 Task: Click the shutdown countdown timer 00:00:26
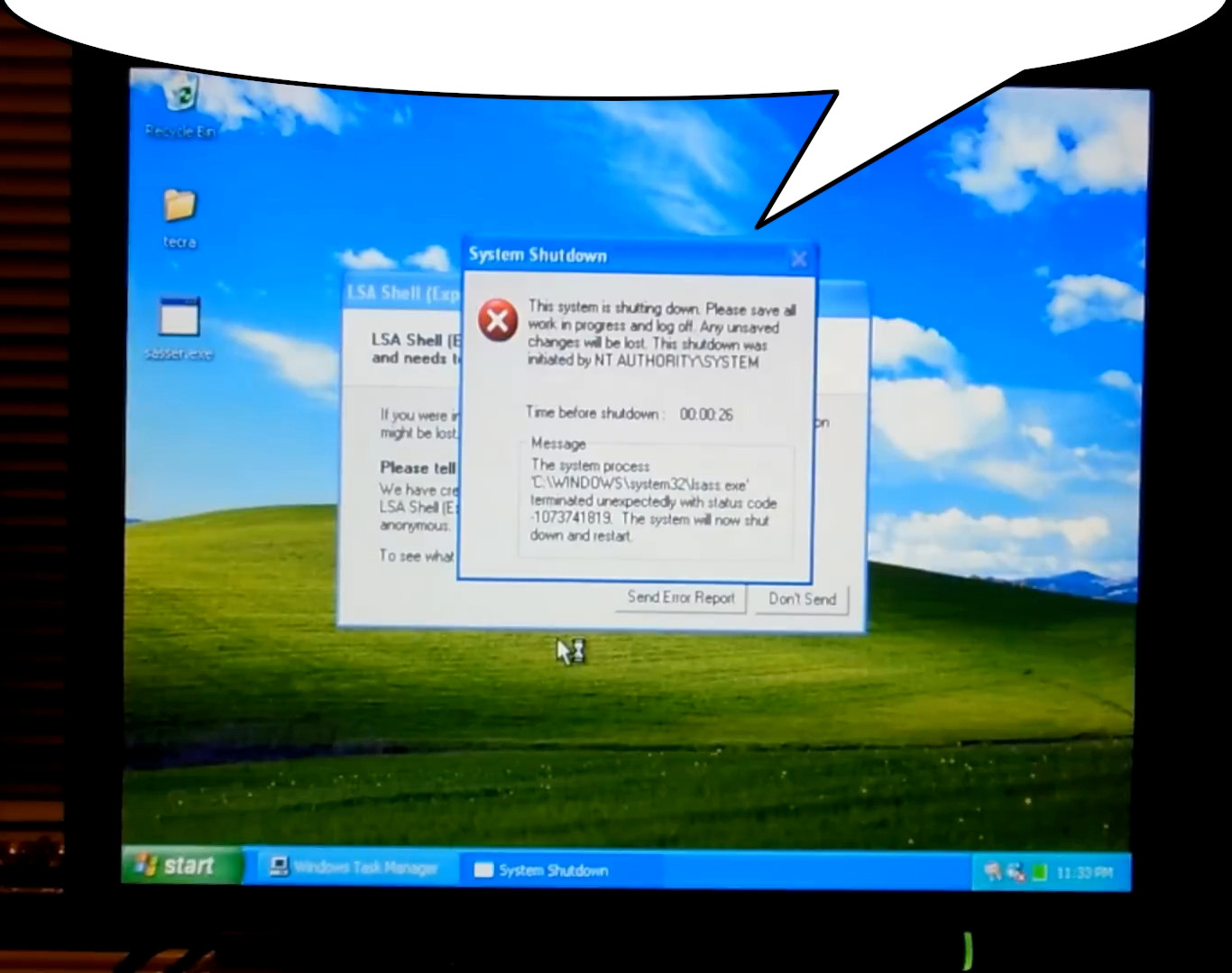tap(706, 415)
